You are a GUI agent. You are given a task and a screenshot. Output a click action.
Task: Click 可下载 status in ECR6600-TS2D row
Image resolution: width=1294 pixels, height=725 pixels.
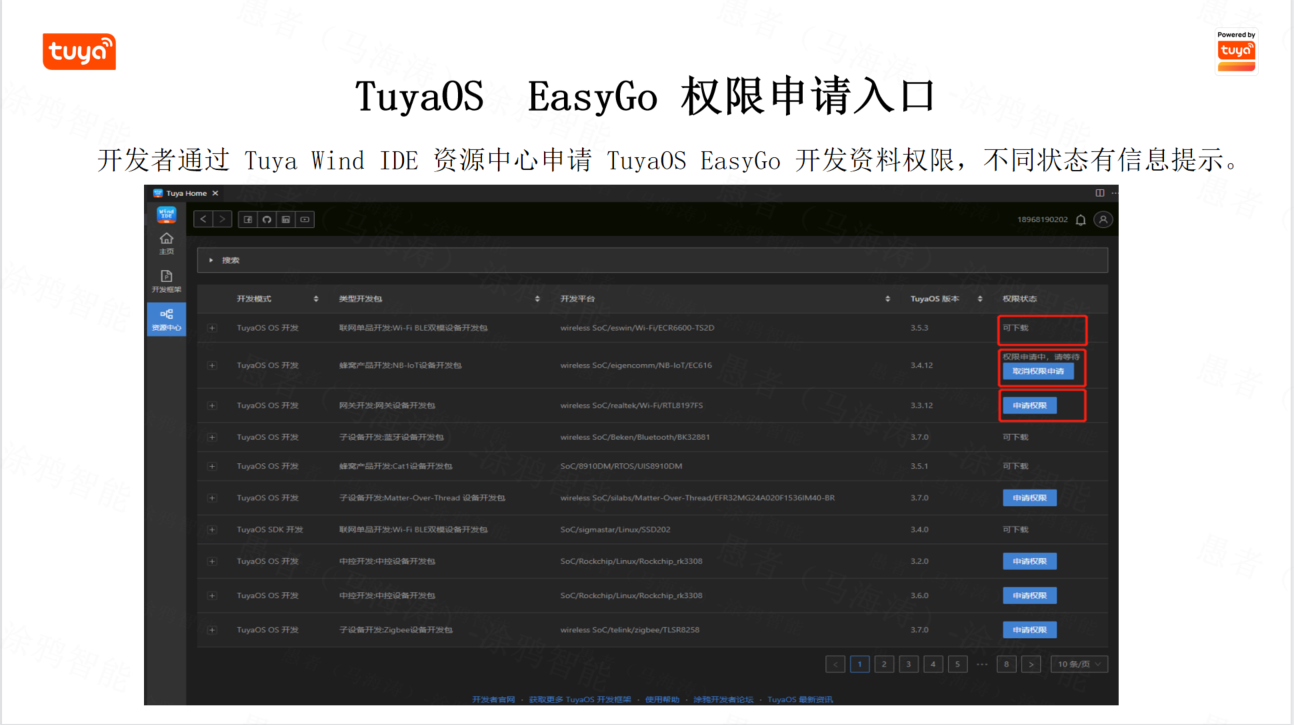pyautogui.click(x=1015, y=328)
